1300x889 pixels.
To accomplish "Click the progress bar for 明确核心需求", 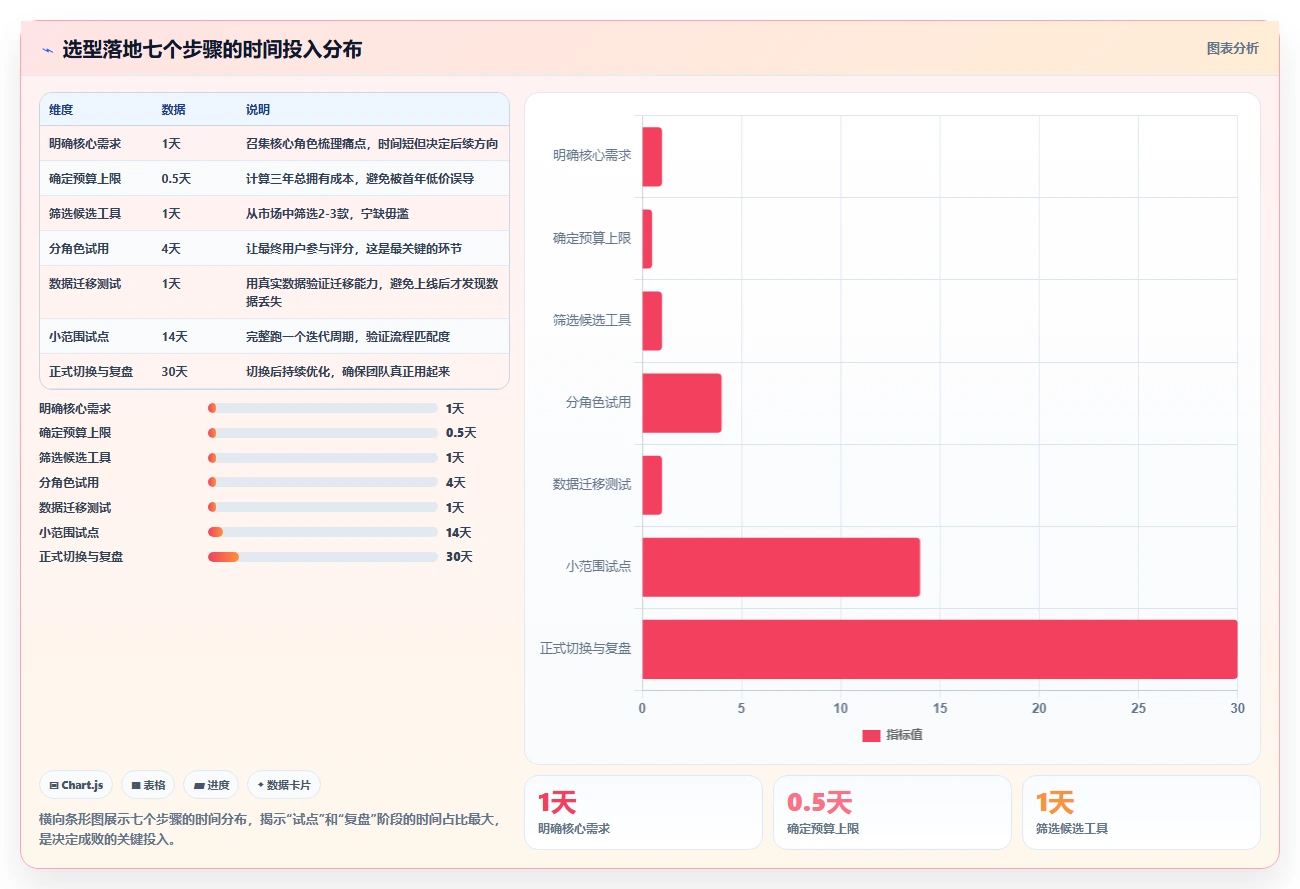I will click(x=323, y=408).
